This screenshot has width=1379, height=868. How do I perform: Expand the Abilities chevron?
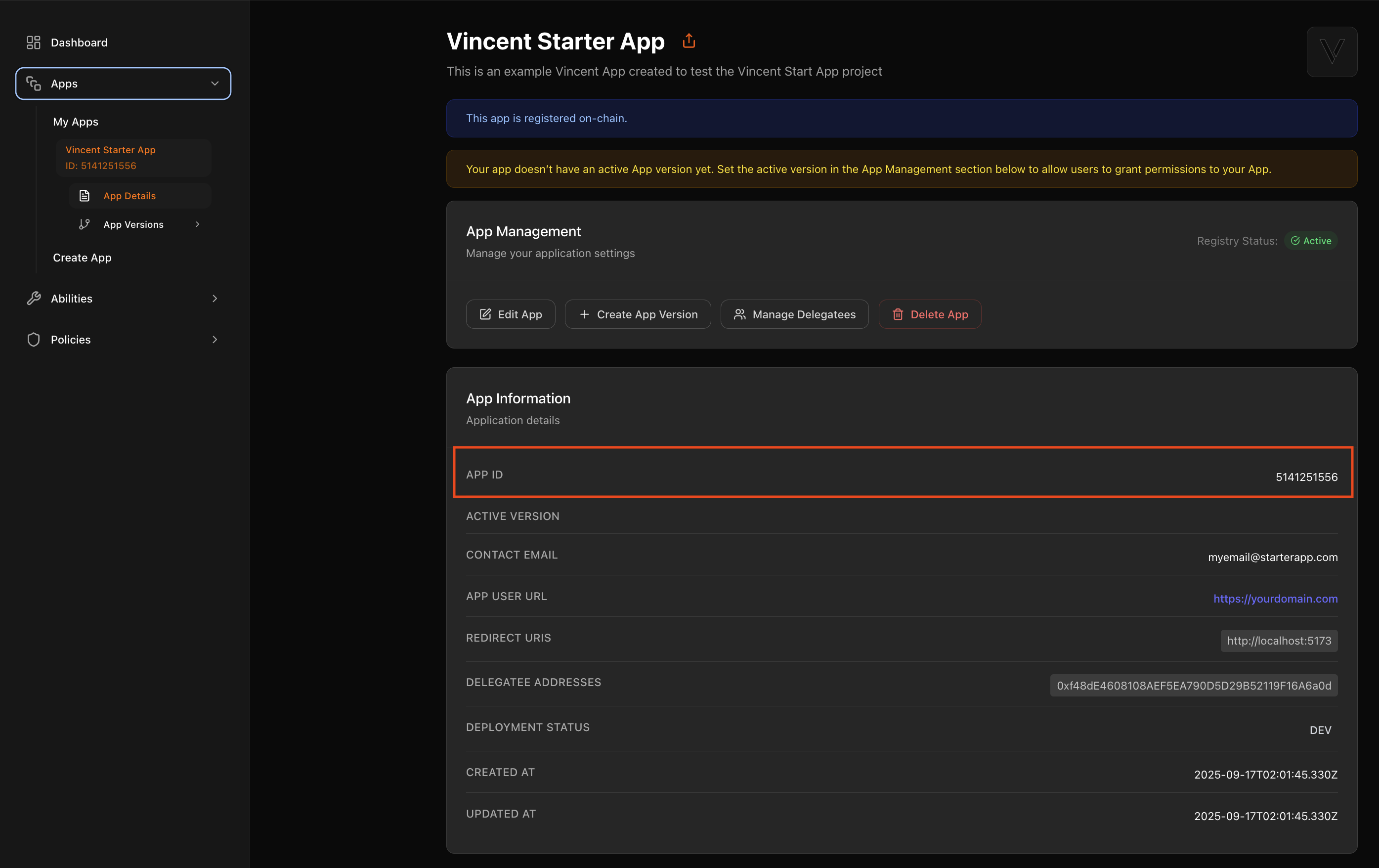coord(215,298)
